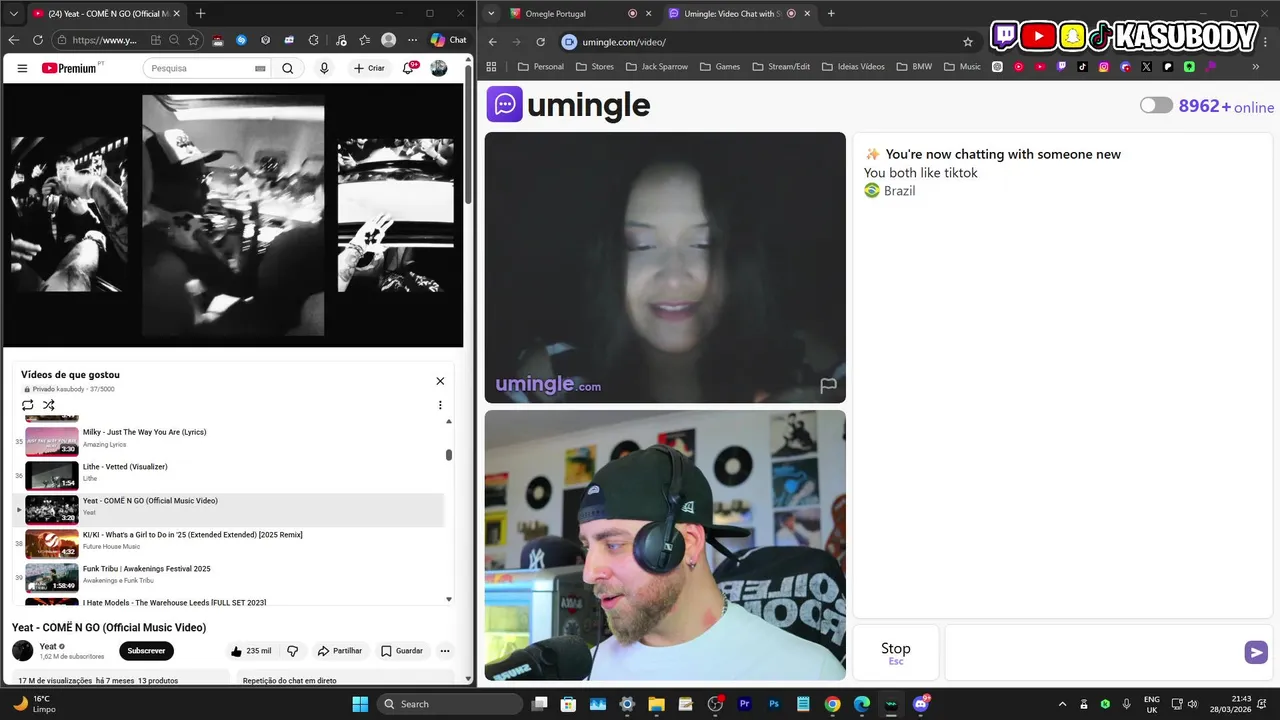Open the BMW bookmarks folder
This screenshot has height=720, width=1280.
pyautogui.click(x=914, y=67)
